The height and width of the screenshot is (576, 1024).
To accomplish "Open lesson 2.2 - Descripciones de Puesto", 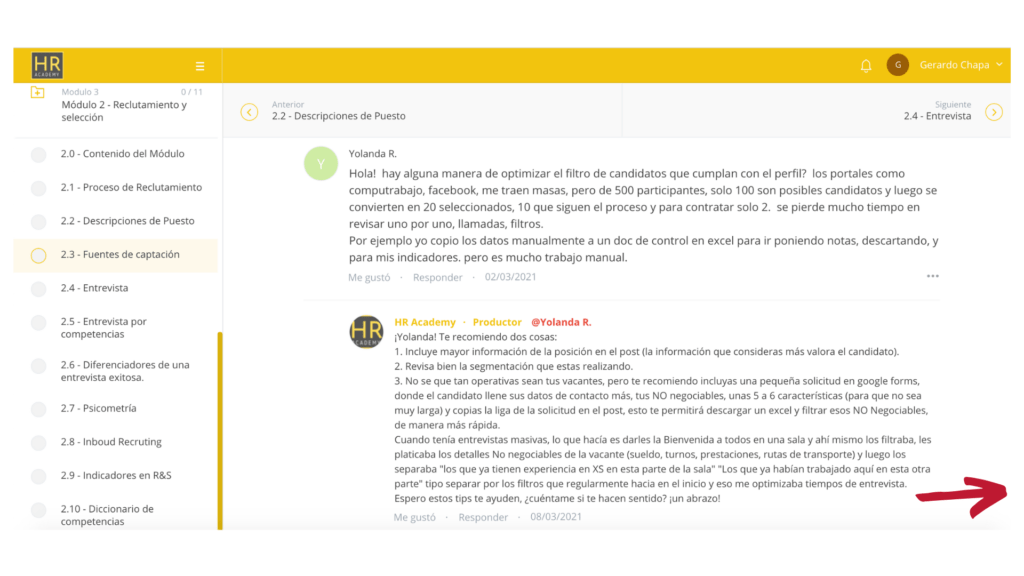I will 127,221.
